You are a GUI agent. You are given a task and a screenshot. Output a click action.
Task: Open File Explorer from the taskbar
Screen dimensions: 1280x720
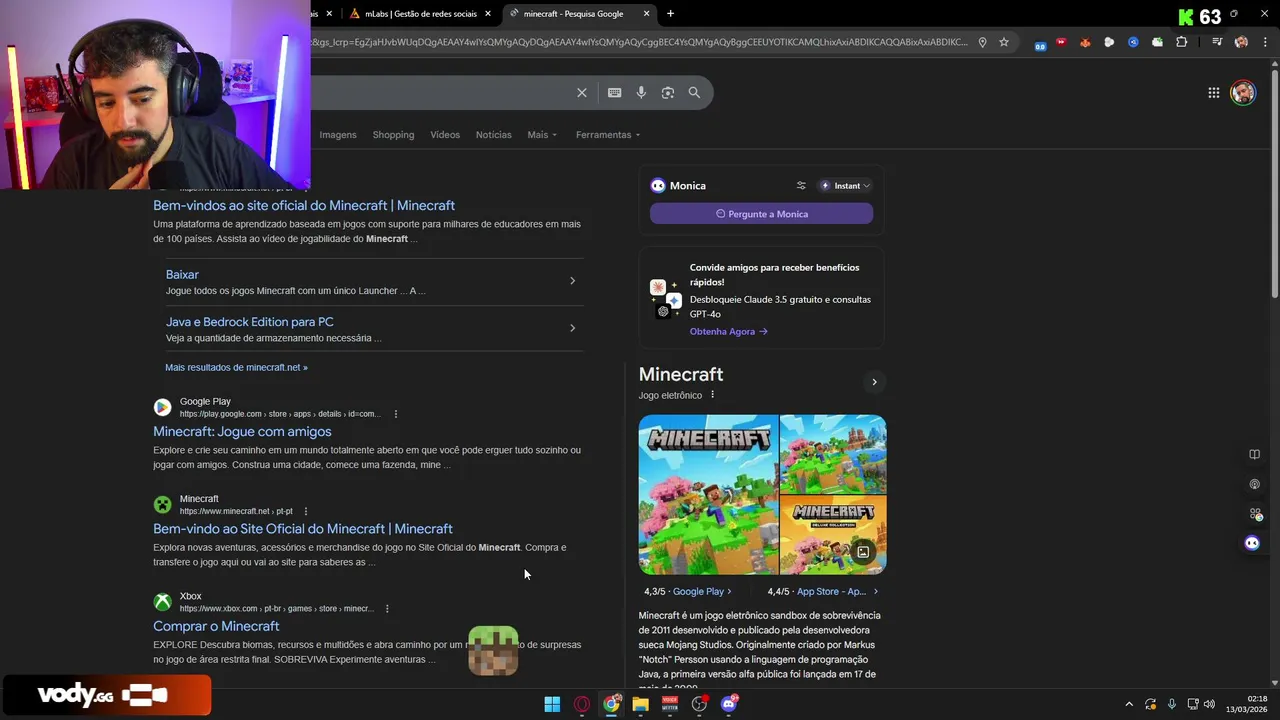641,704
